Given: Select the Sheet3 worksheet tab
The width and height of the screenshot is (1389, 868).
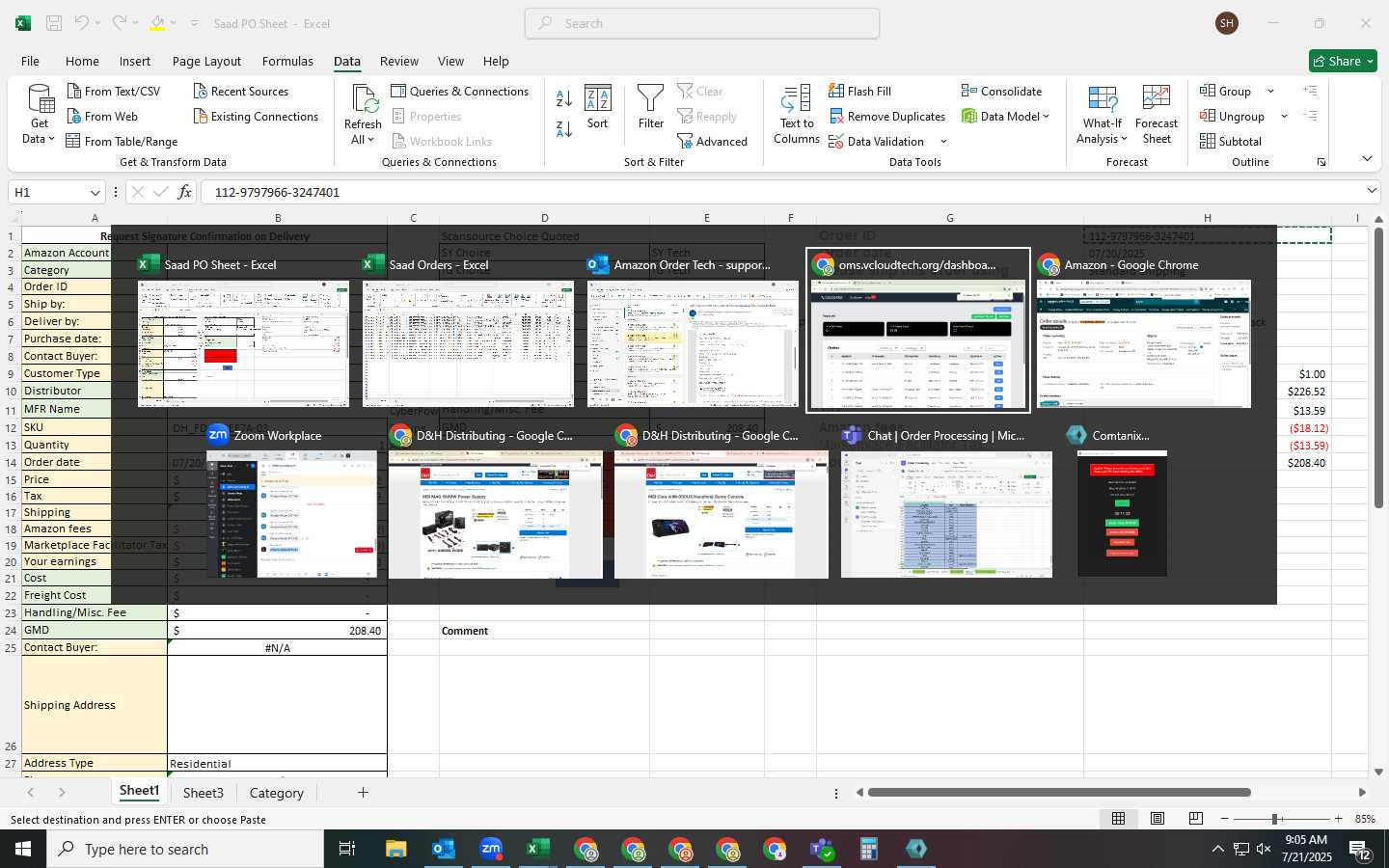Looking at the screenshot, I should 204,793.
